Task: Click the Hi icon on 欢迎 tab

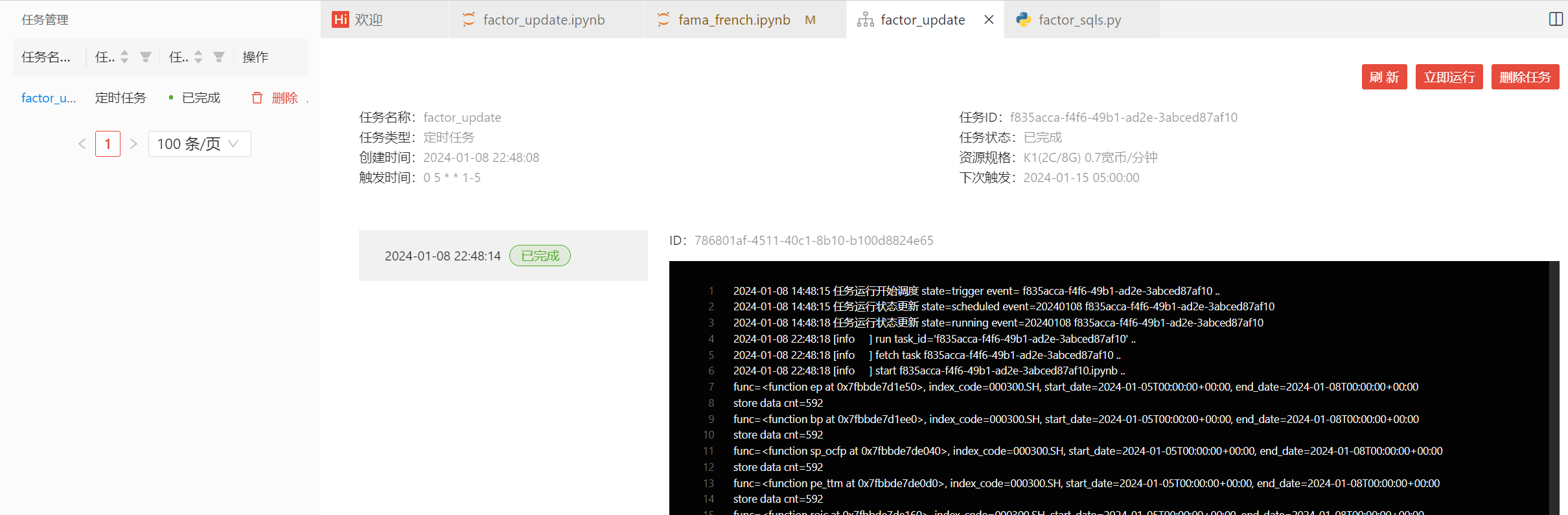Action: click(x=340, y=19)
